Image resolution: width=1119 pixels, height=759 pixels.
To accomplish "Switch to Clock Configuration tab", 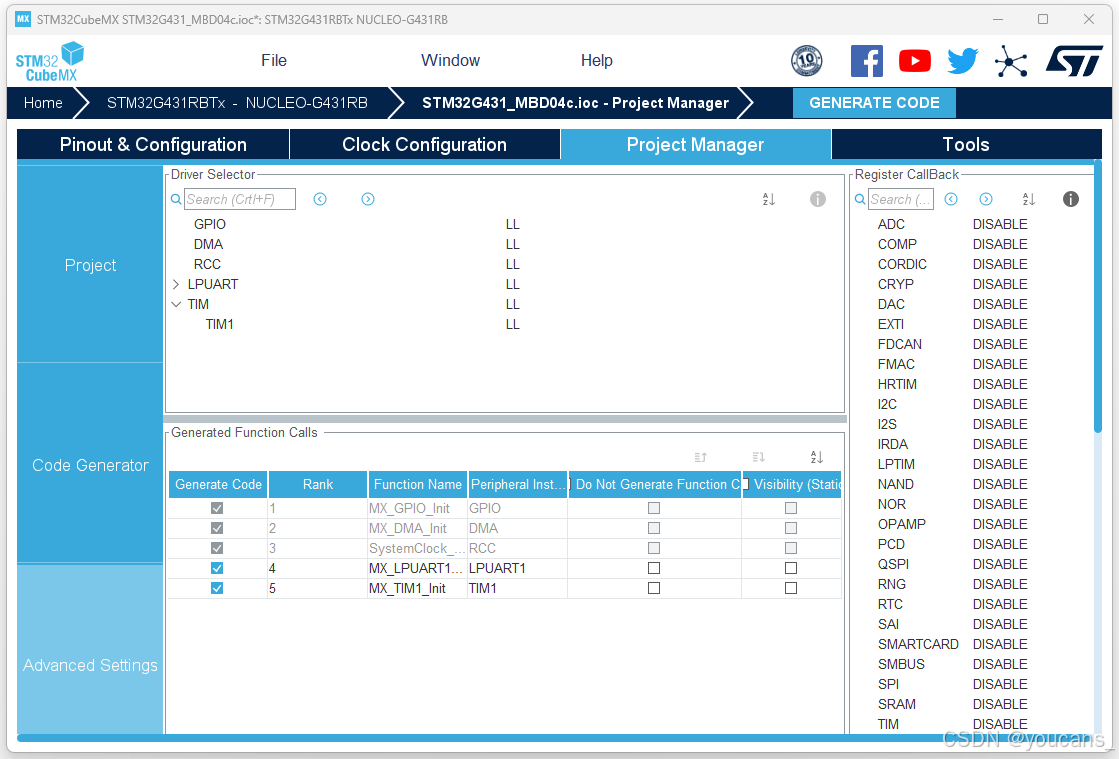I will click(x=425, y=145).
